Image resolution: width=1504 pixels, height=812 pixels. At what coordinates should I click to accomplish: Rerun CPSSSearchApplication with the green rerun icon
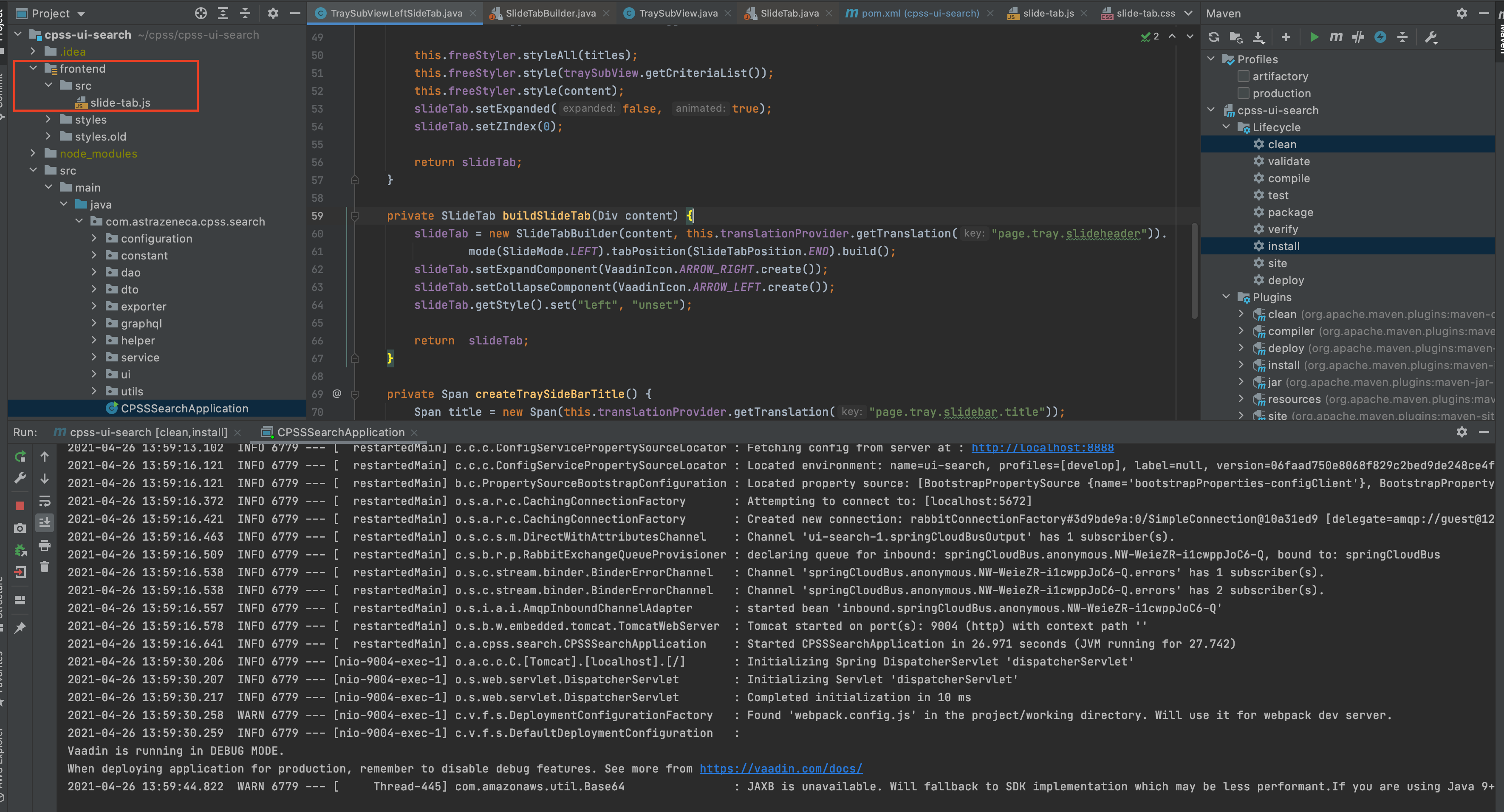point(20,457)
